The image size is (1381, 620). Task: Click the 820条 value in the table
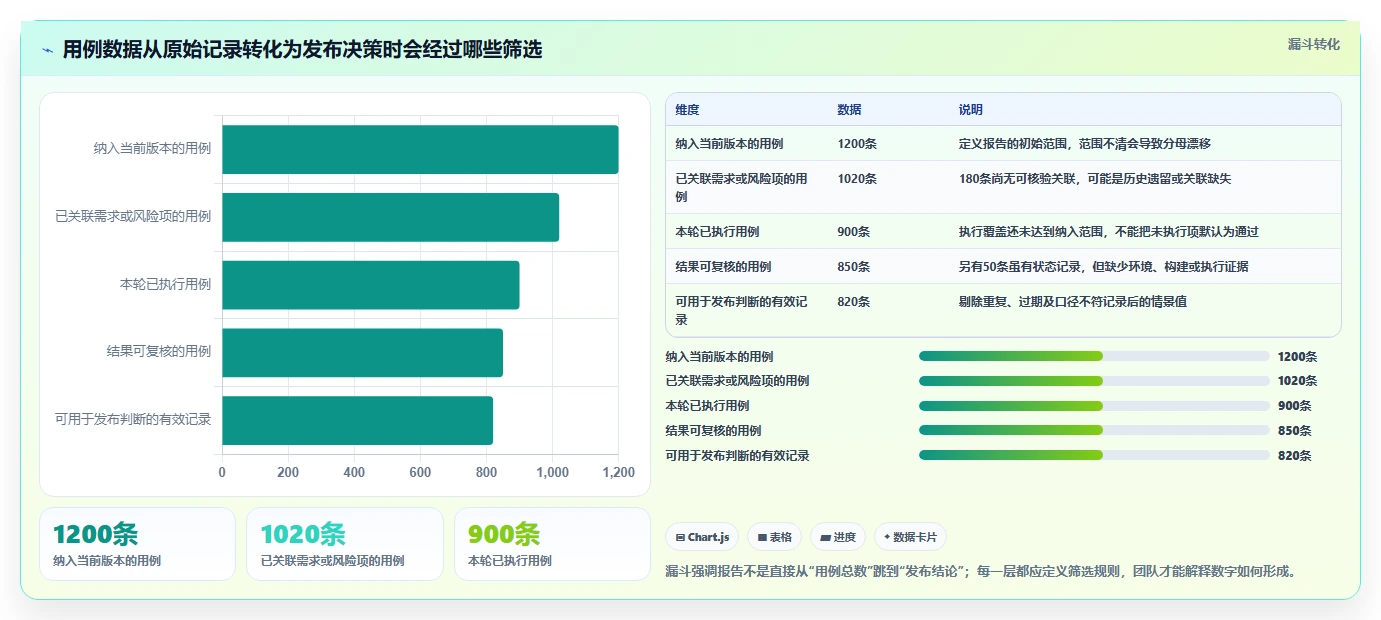853,302
